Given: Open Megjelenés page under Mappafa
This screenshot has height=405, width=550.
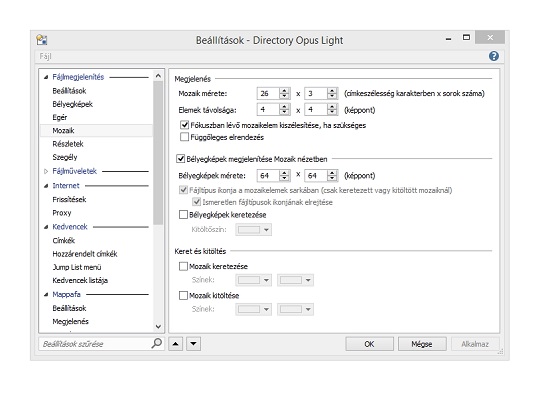Looking at the screenshot, I should pyautogui.click(x=71, y=322).
